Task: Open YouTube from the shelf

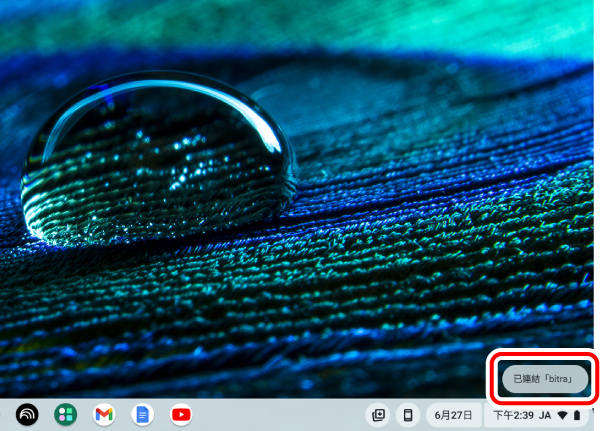Action: [180, 414]
